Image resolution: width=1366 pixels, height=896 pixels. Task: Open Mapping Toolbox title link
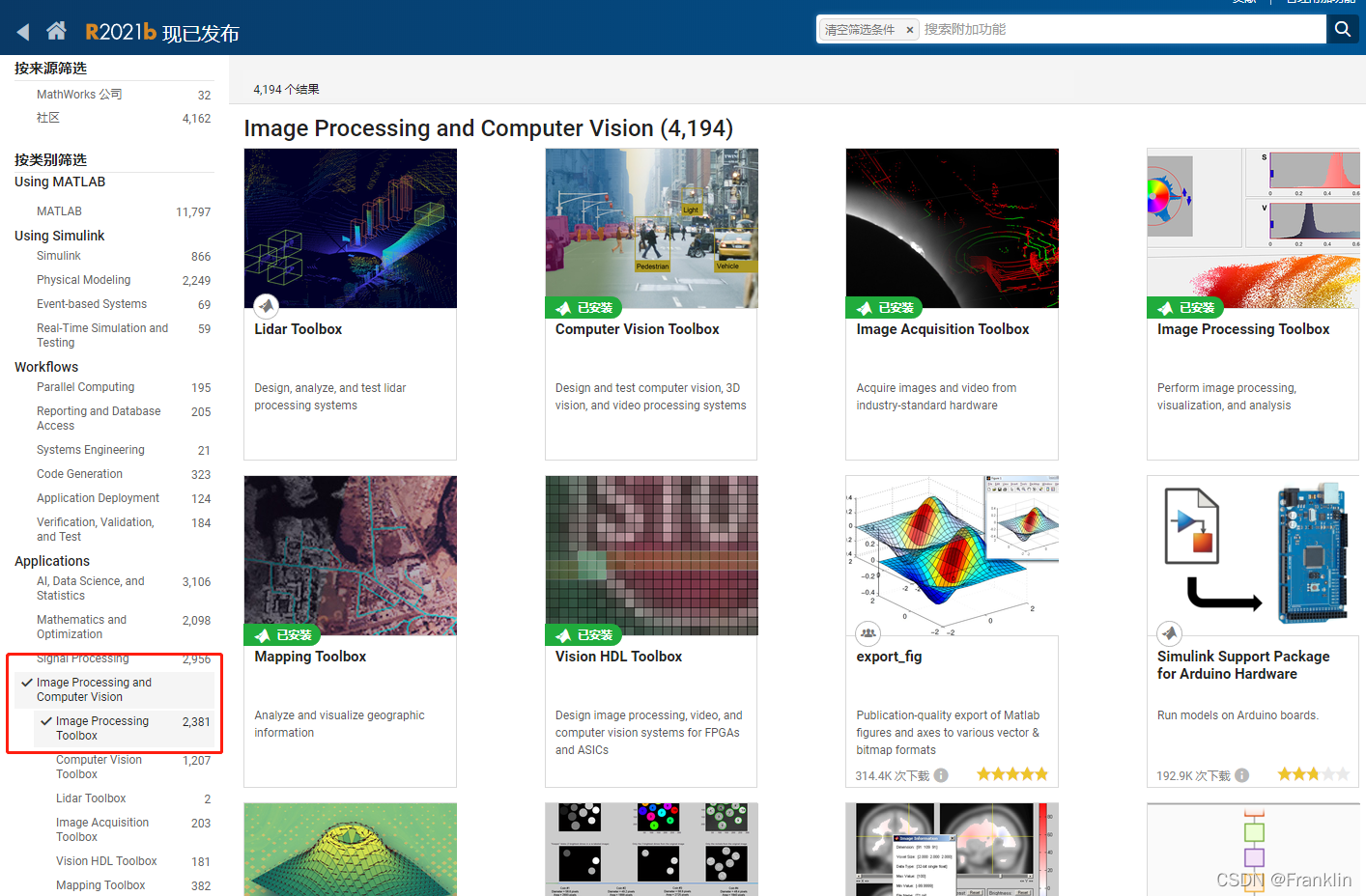coord(310,657)
